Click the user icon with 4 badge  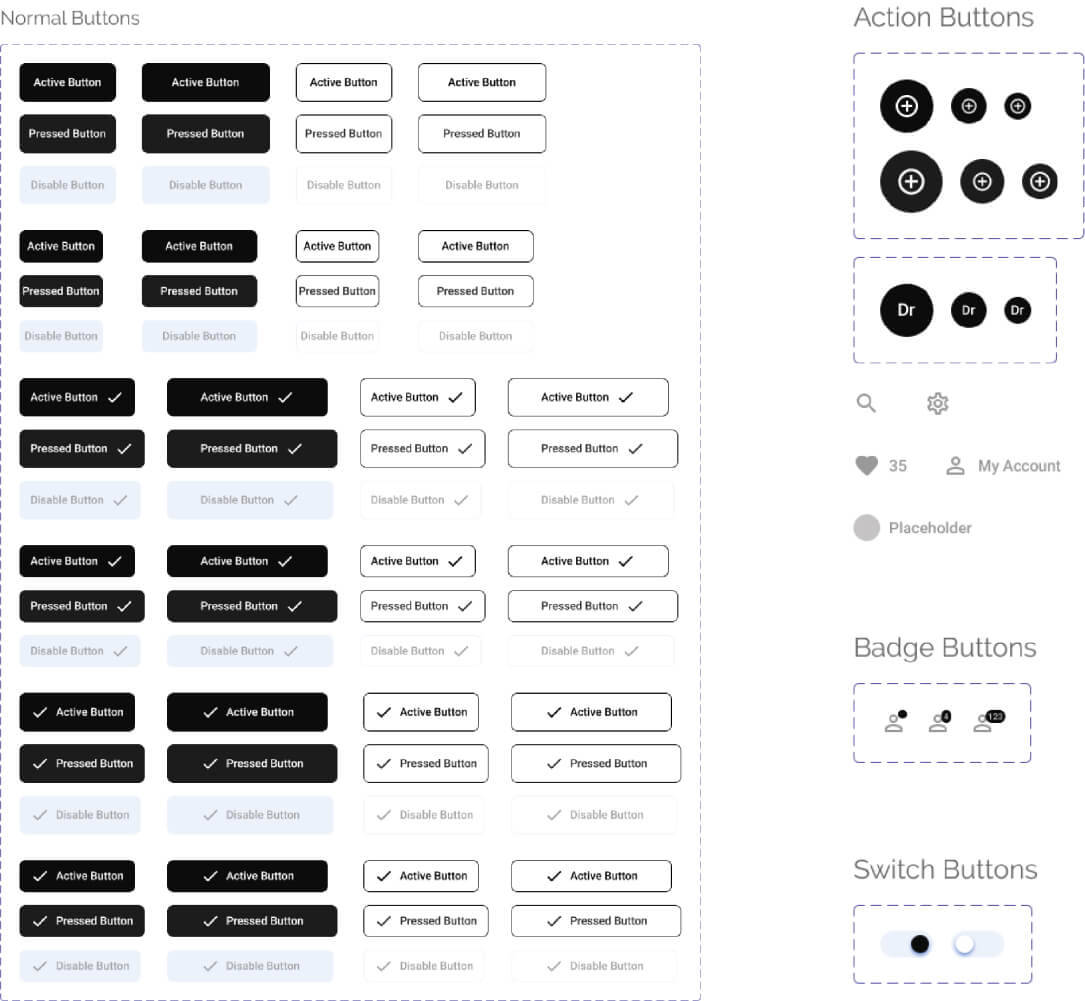tap(940, 722)
